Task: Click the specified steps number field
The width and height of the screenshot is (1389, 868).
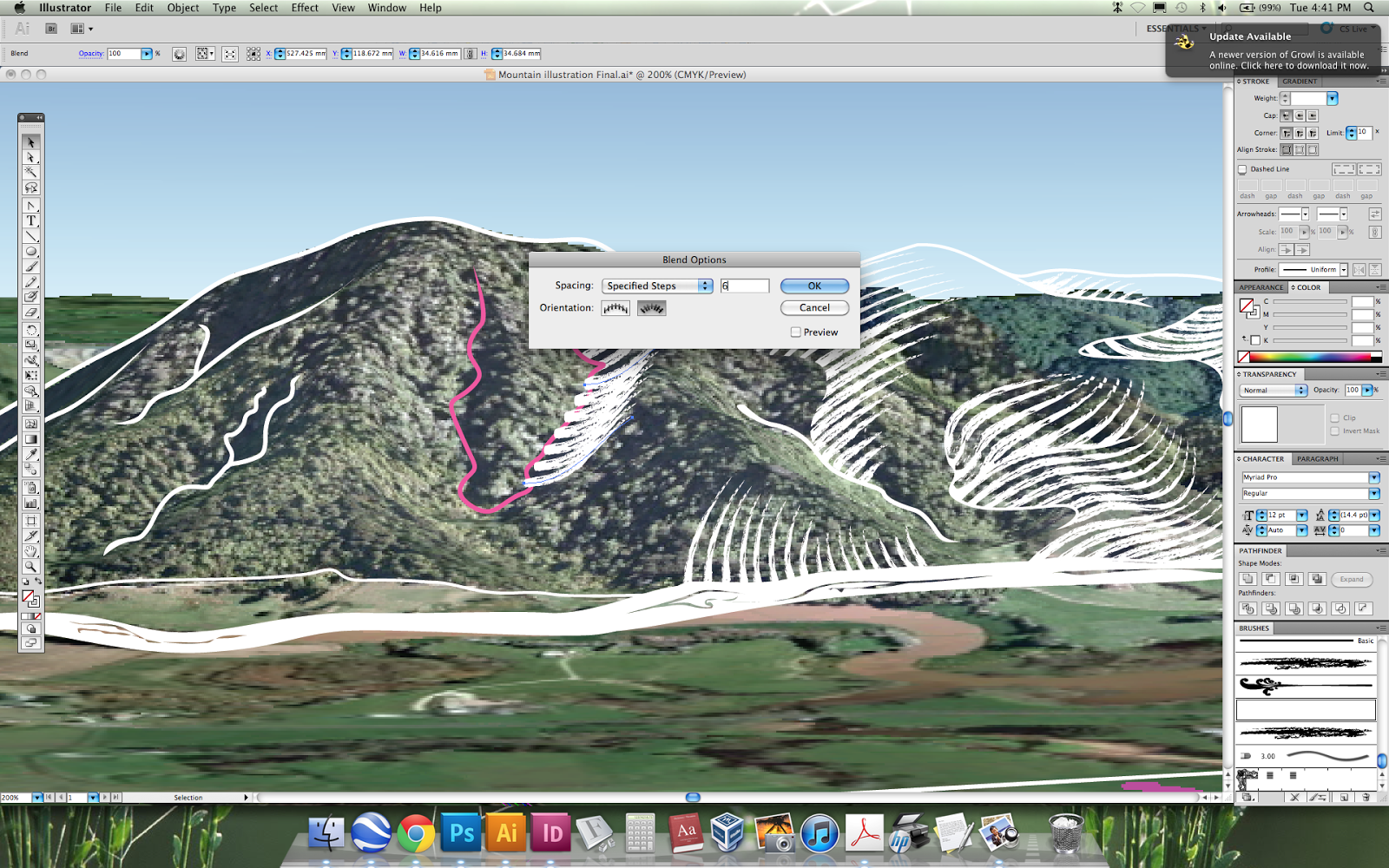Action: [745, 286]
